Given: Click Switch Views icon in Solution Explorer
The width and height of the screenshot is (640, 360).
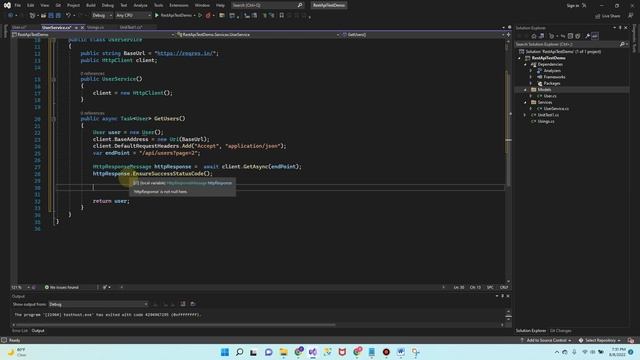Looking at the screenshot, I should point(541,36).
